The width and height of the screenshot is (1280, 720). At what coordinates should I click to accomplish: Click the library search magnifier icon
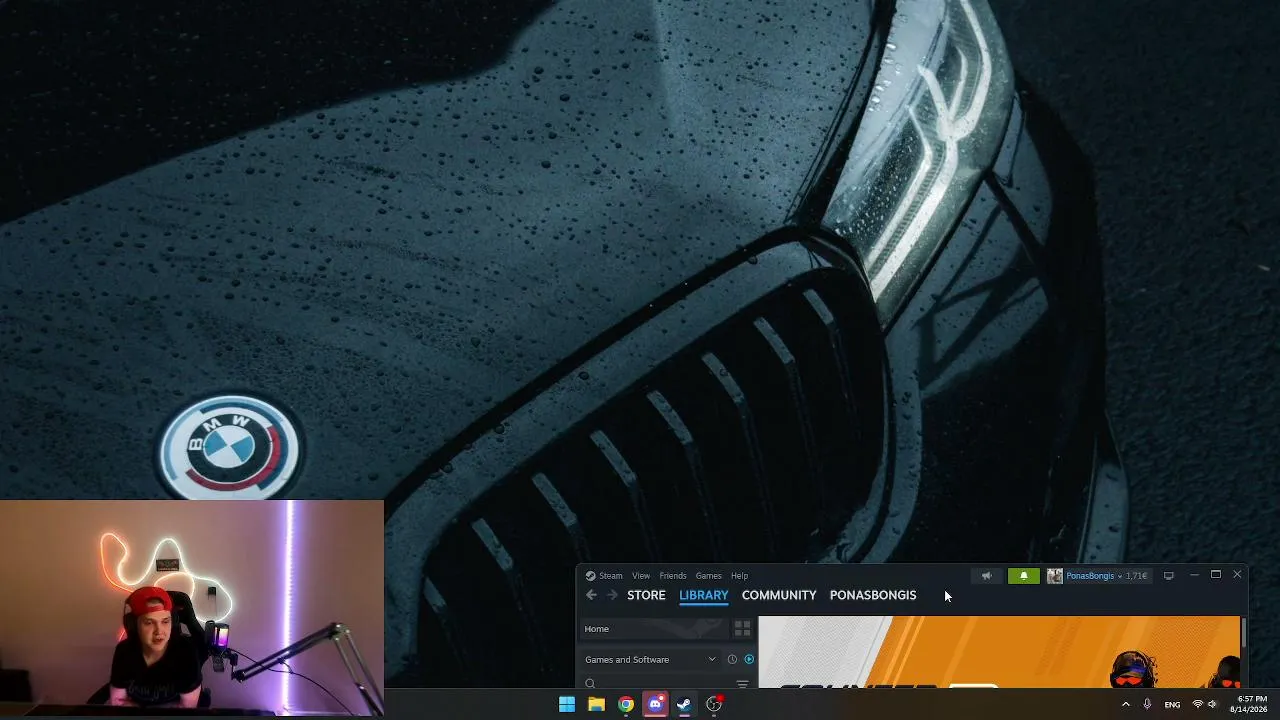[x=590, y=684]
